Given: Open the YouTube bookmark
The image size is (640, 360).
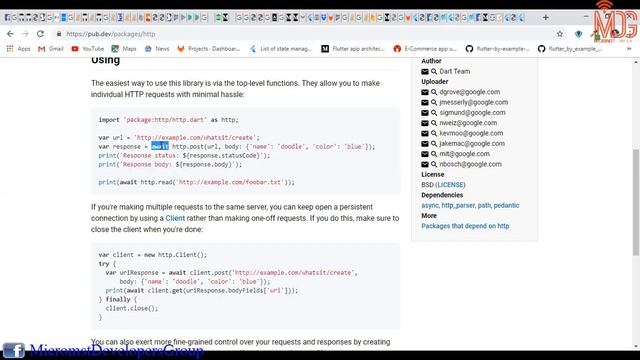Looking at the screenshot, I should click(87, 49).
